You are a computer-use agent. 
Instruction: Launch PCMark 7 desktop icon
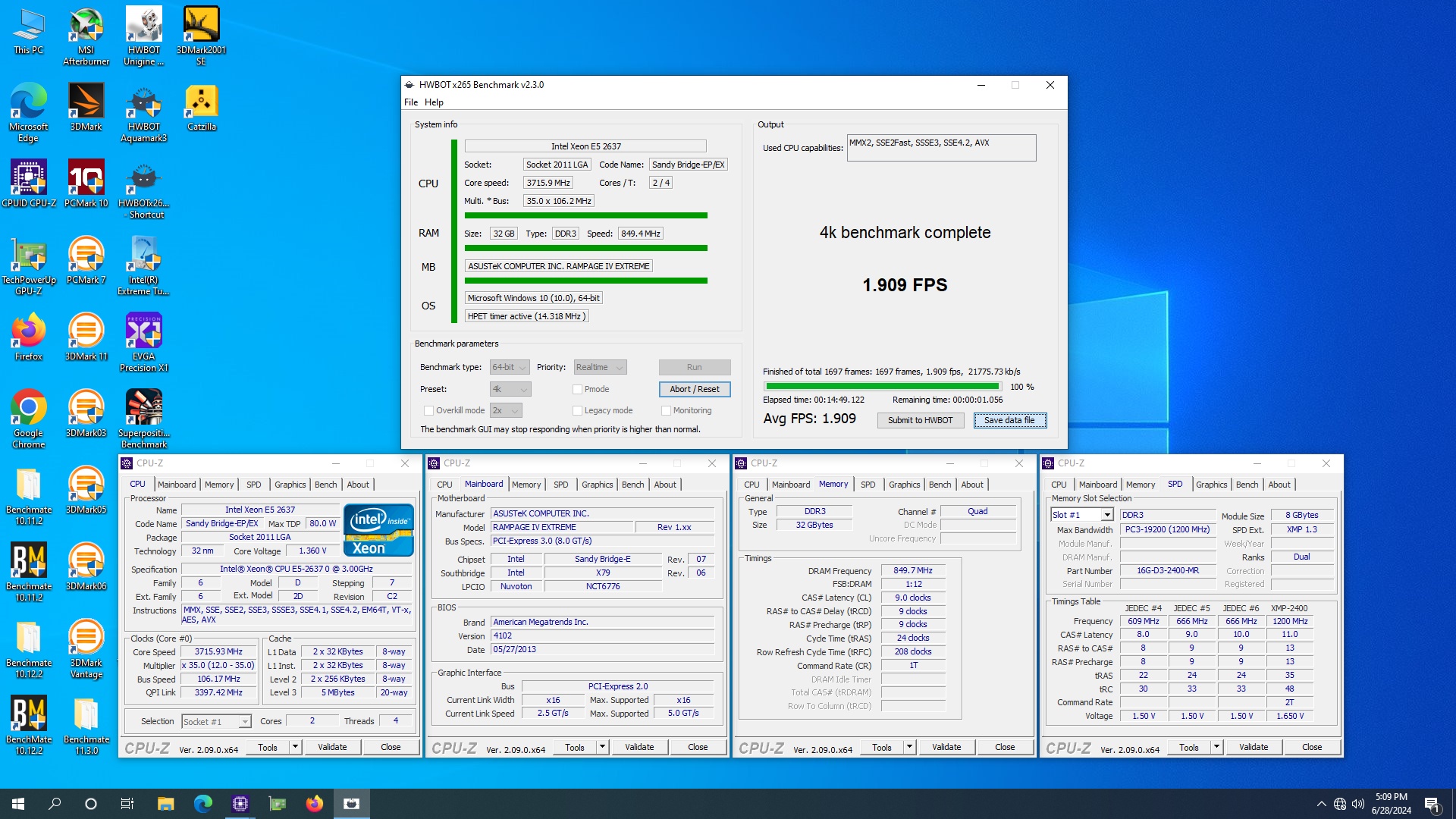(86, 260)
